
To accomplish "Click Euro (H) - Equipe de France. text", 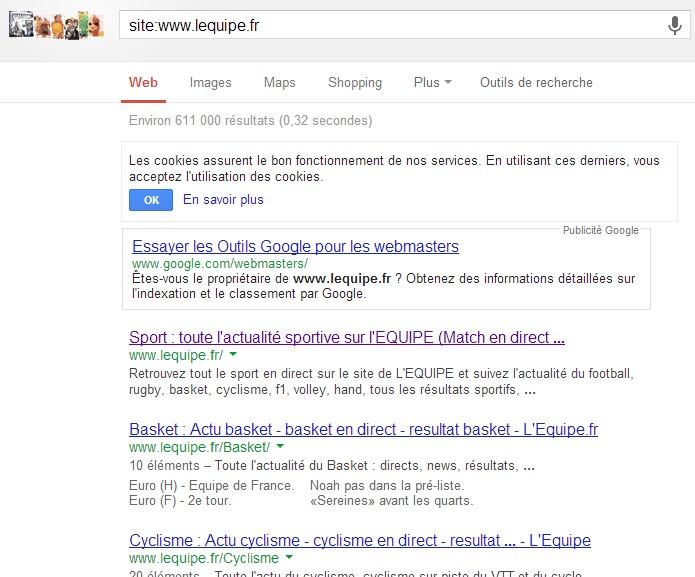I will click(212, 486).
